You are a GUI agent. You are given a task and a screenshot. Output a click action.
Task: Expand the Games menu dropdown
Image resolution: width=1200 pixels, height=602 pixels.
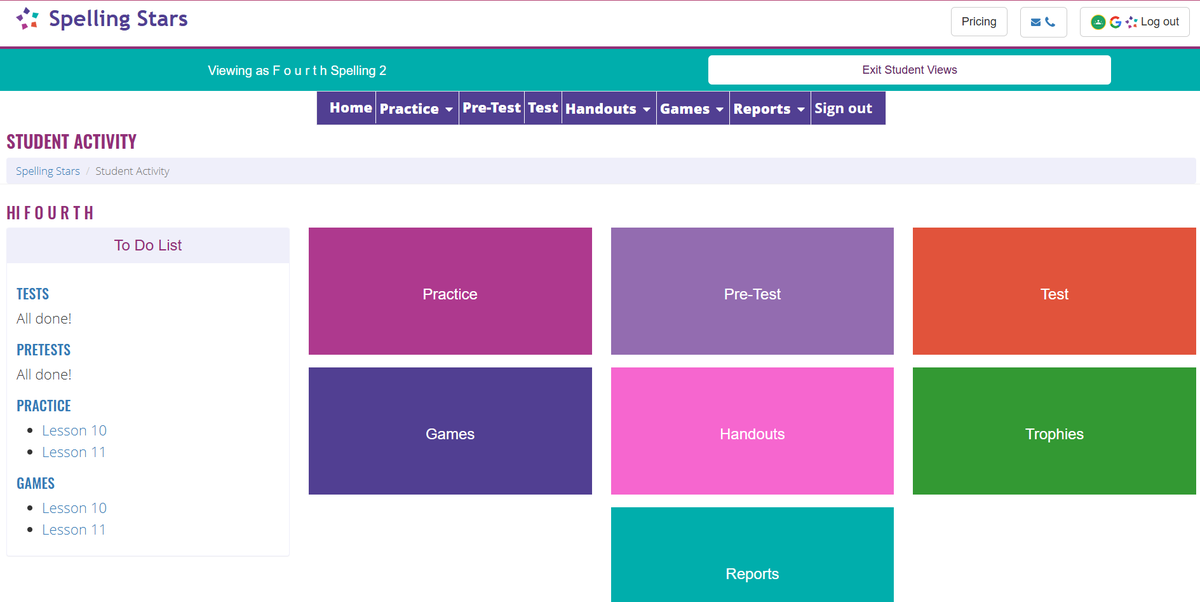click(x=692, y=108)
